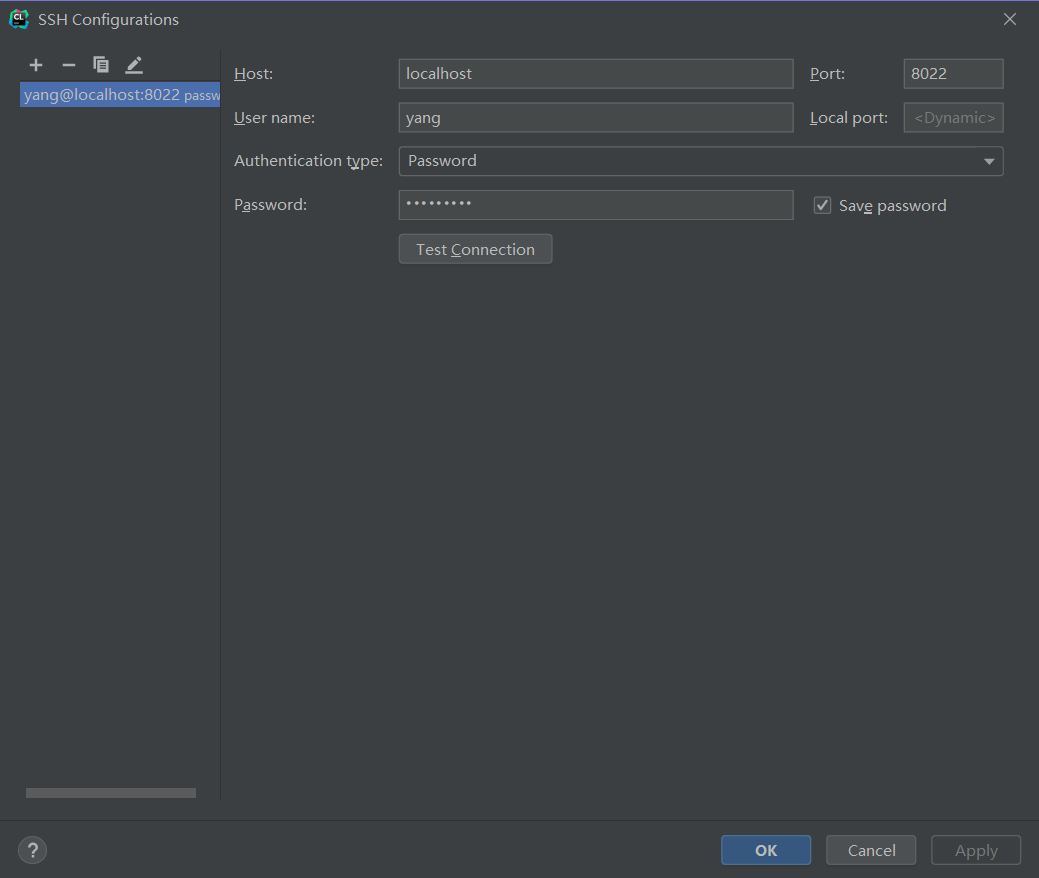The image size is (1039, 878).
Task: Add a new SSH configuration
Action: 36,65
